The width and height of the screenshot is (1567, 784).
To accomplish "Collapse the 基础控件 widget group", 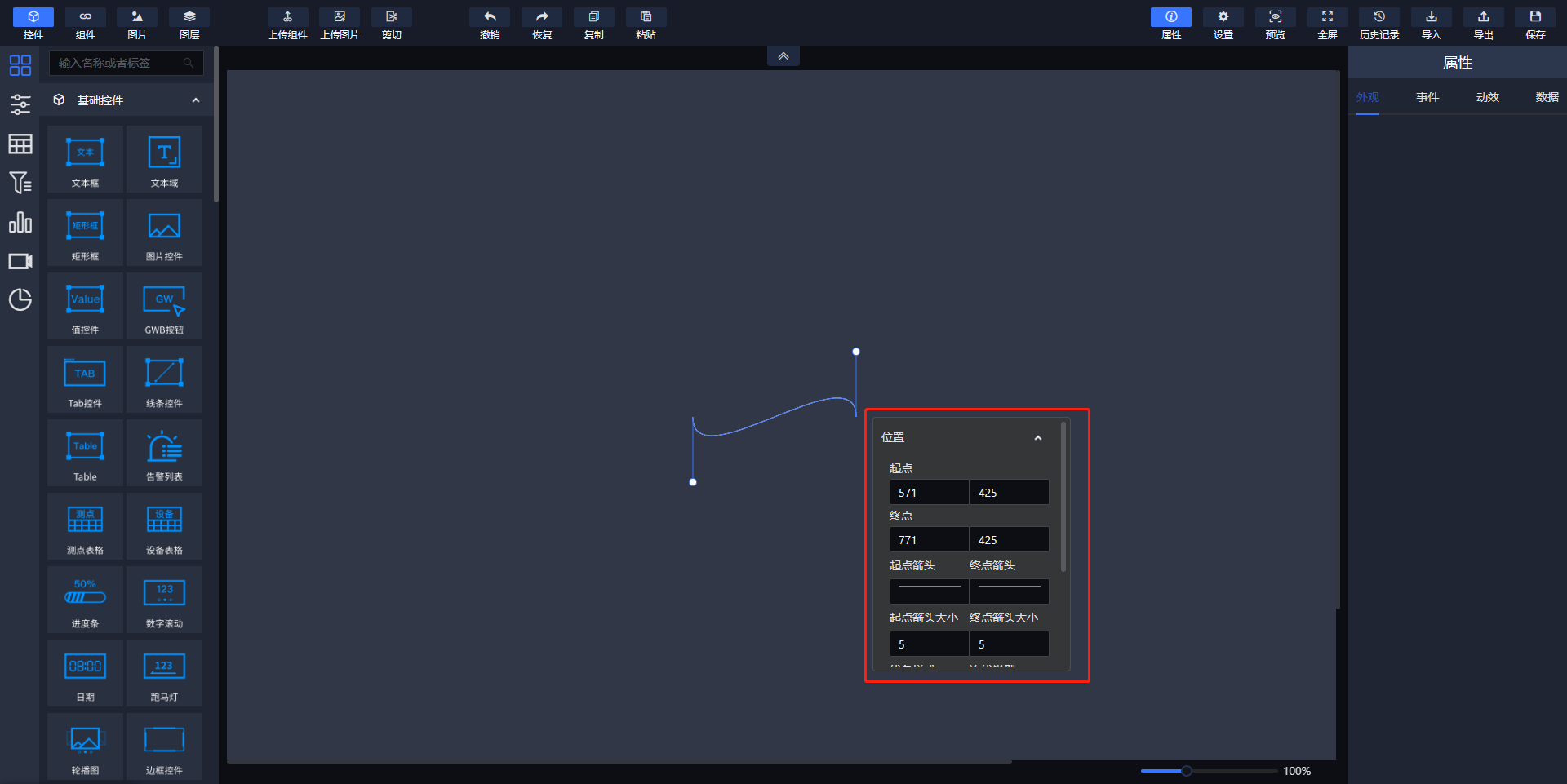I will [x=196, y=100].
